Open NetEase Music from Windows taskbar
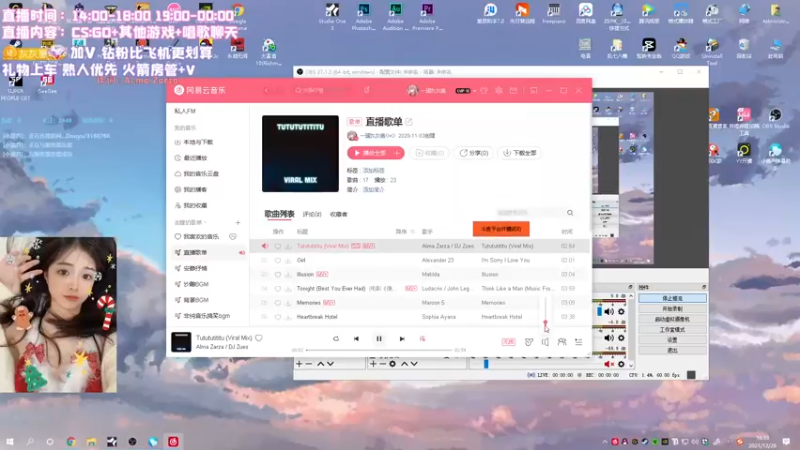The width and height of the screenshot is (800, 450). (x=173, y=442)
